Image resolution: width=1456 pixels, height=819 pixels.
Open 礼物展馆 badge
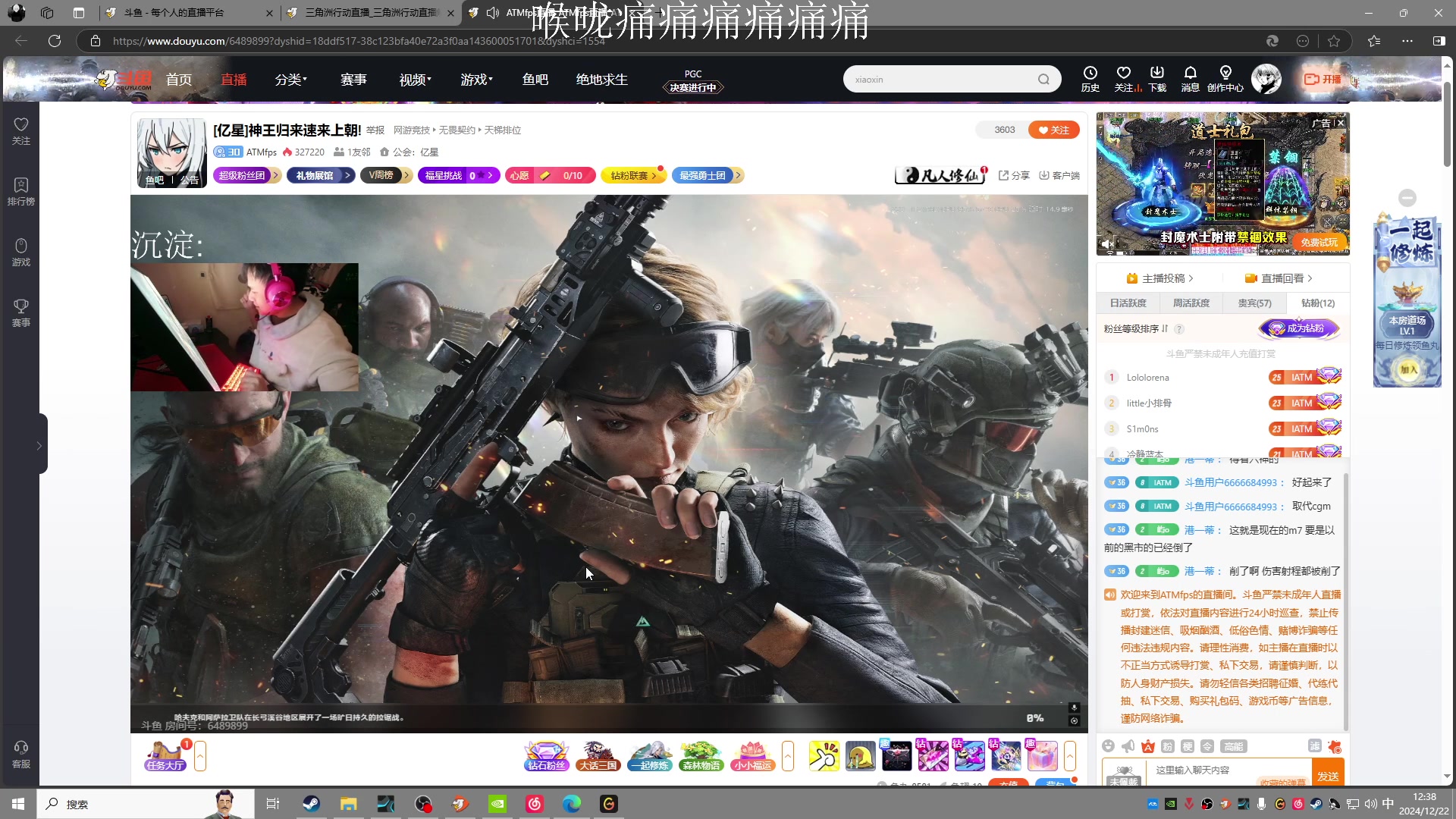tap(321, 175)
